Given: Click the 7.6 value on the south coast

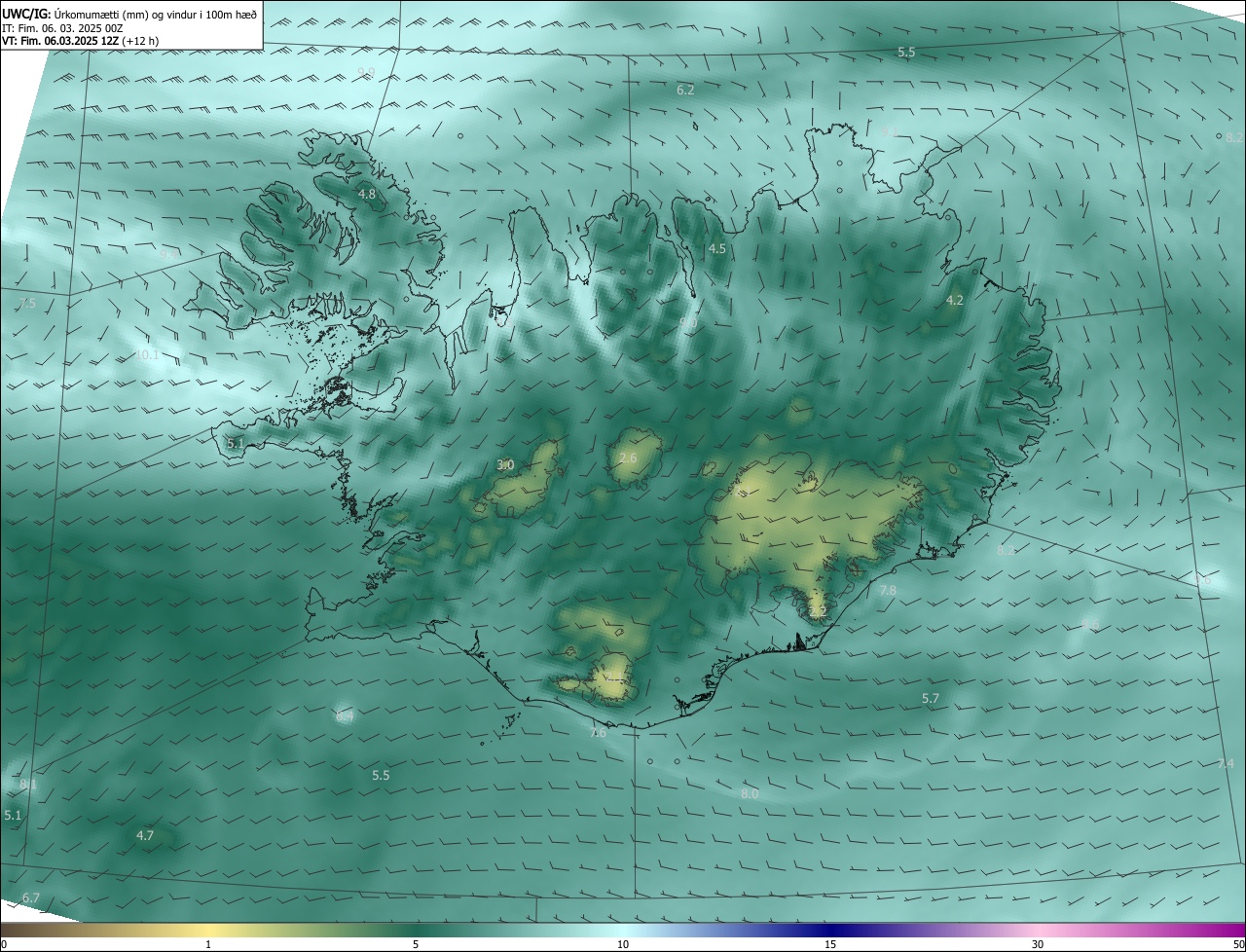Looking at the screenshot, I should pyautogui.click(x=598, y=733).
